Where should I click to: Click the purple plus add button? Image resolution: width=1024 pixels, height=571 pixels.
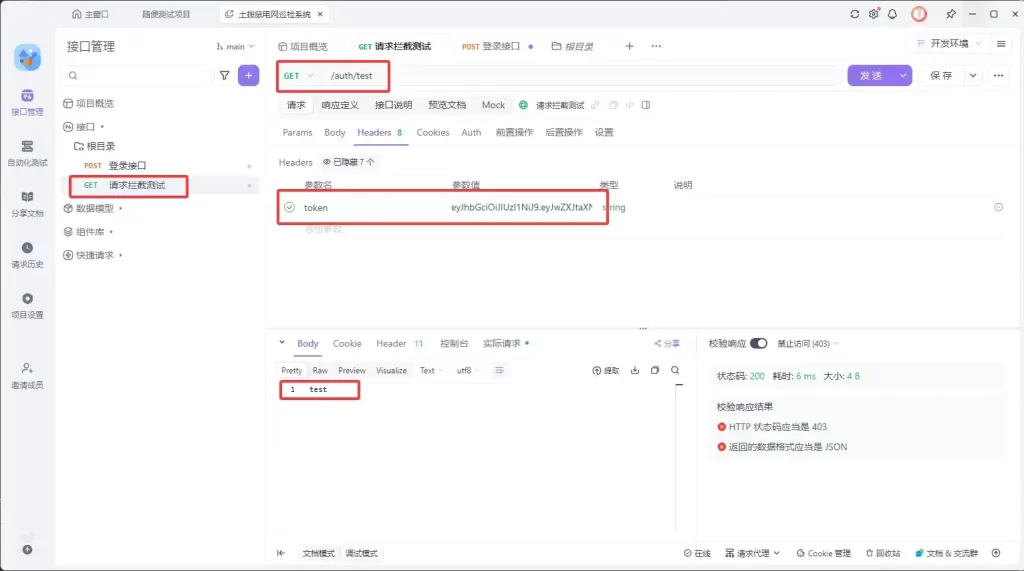248,75
